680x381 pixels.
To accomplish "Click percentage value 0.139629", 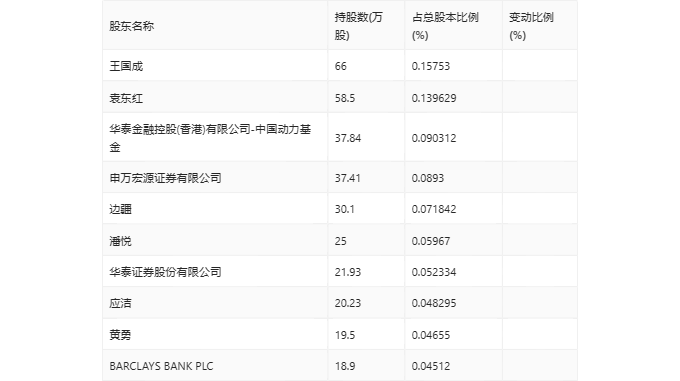I will click(434, 98).
